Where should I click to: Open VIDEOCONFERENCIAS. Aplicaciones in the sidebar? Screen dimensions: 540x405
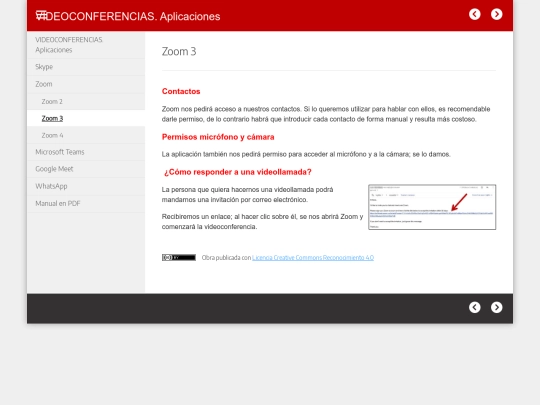[86, 45]
